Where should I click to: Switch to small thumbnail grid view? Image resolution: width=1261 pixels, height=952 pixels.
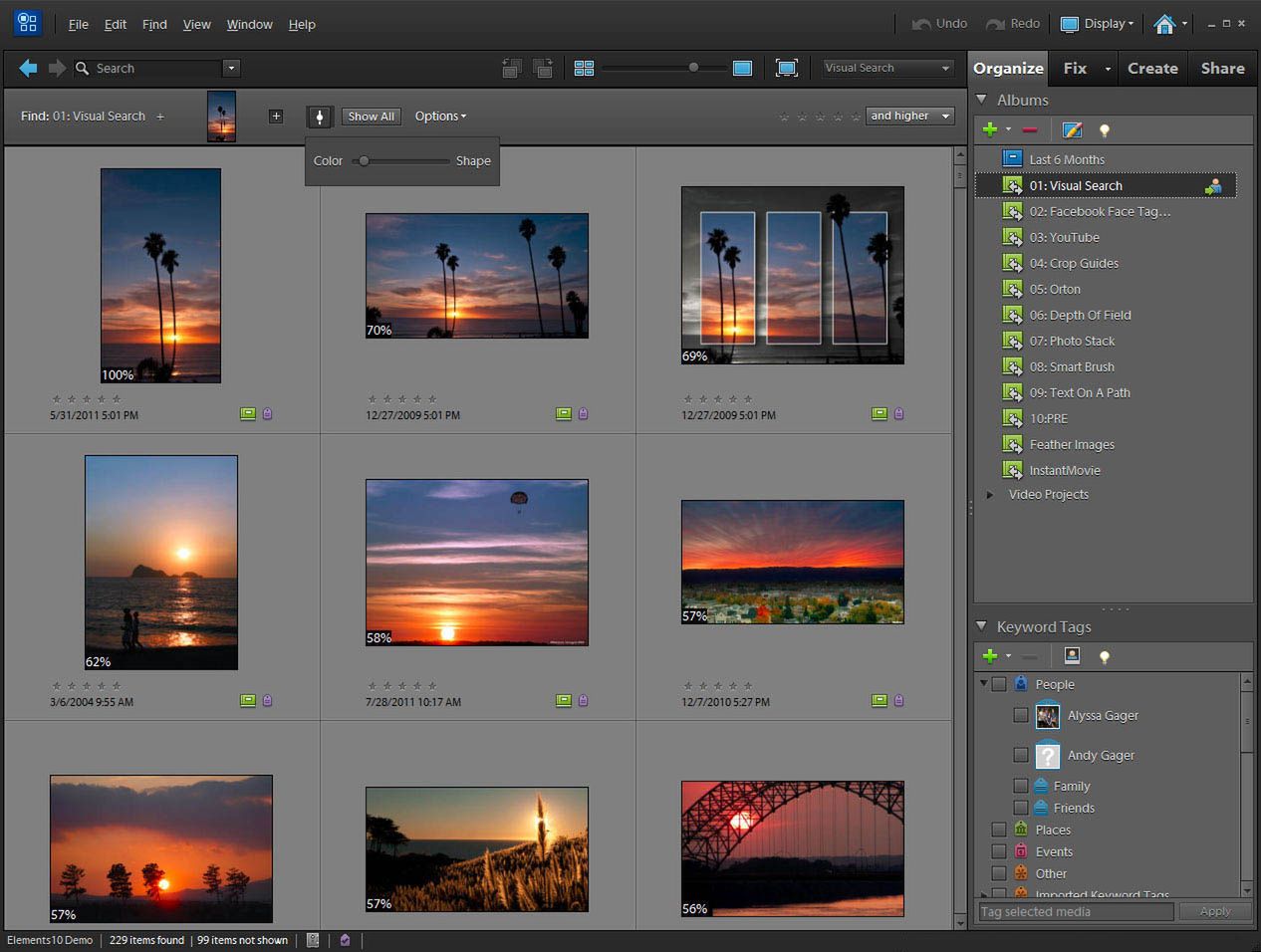click(x=585, y=68)
